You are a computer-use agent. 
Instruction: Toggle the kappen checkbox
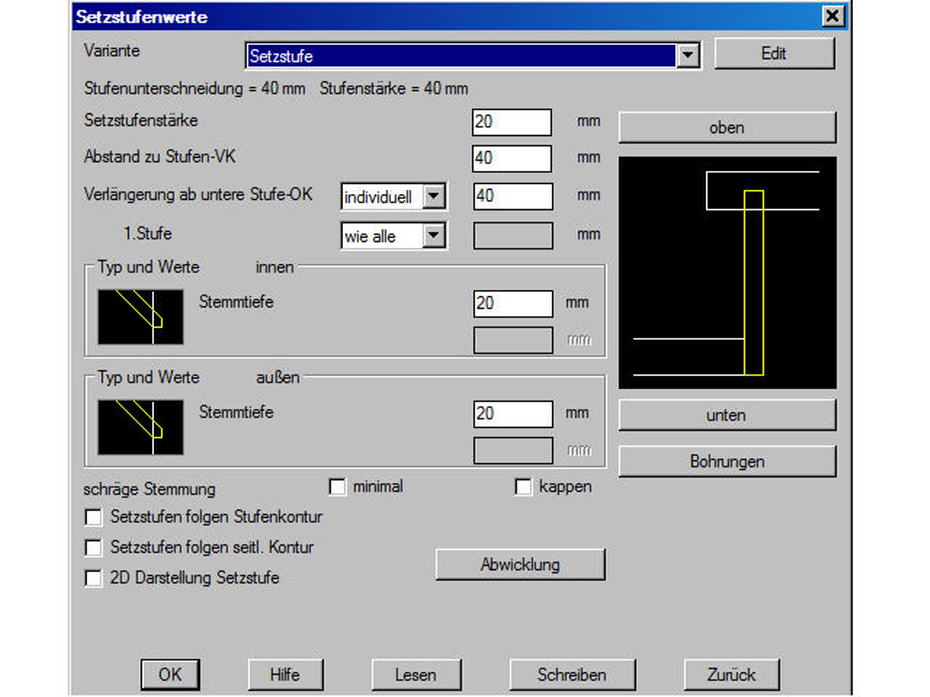coord(523,487)
